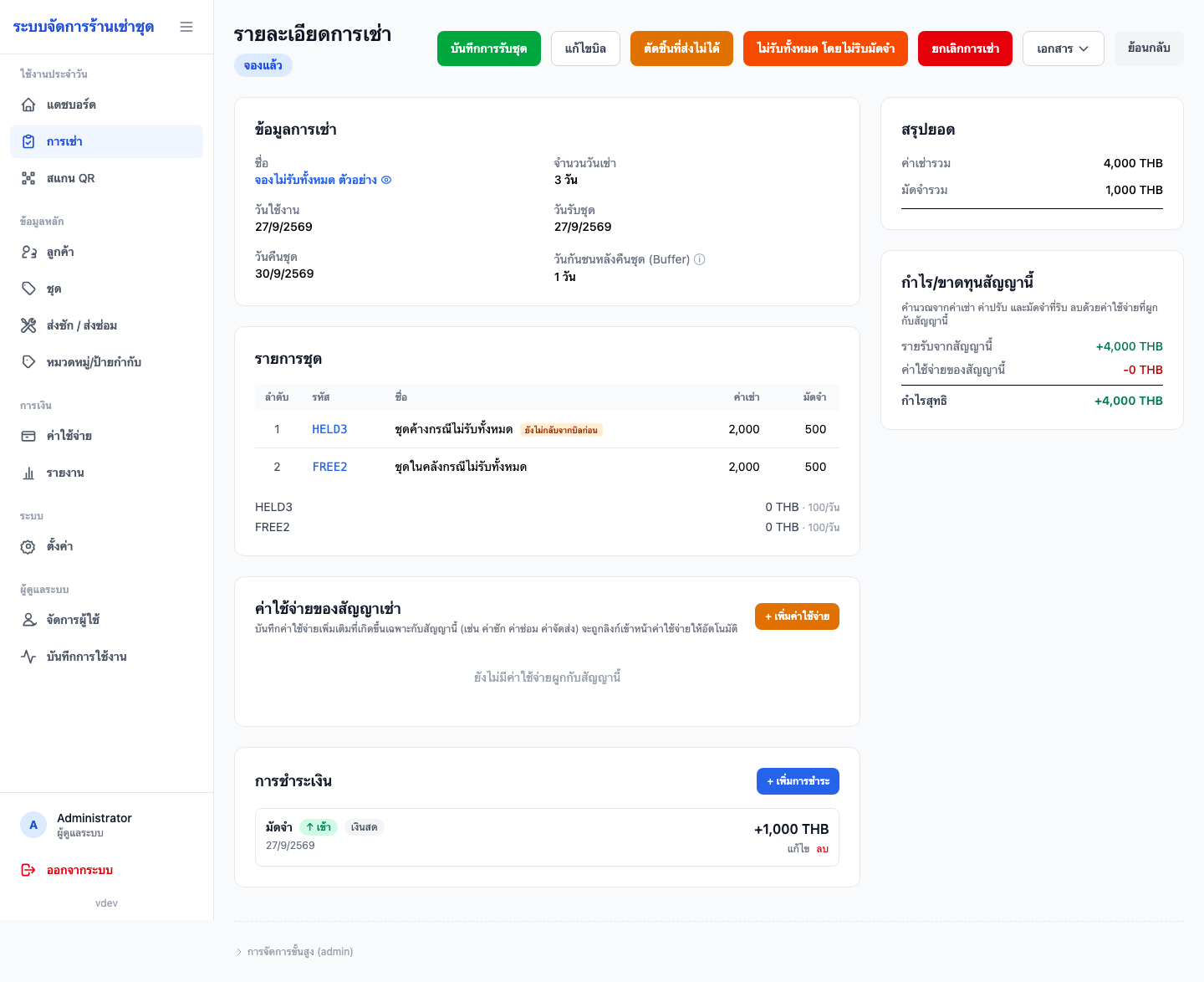Image resolution: width=1204 pixels, height=982 pixels.
Task: Click the จองแล้ว status badge
Action: pyautogui.click(x=263, y=65)
